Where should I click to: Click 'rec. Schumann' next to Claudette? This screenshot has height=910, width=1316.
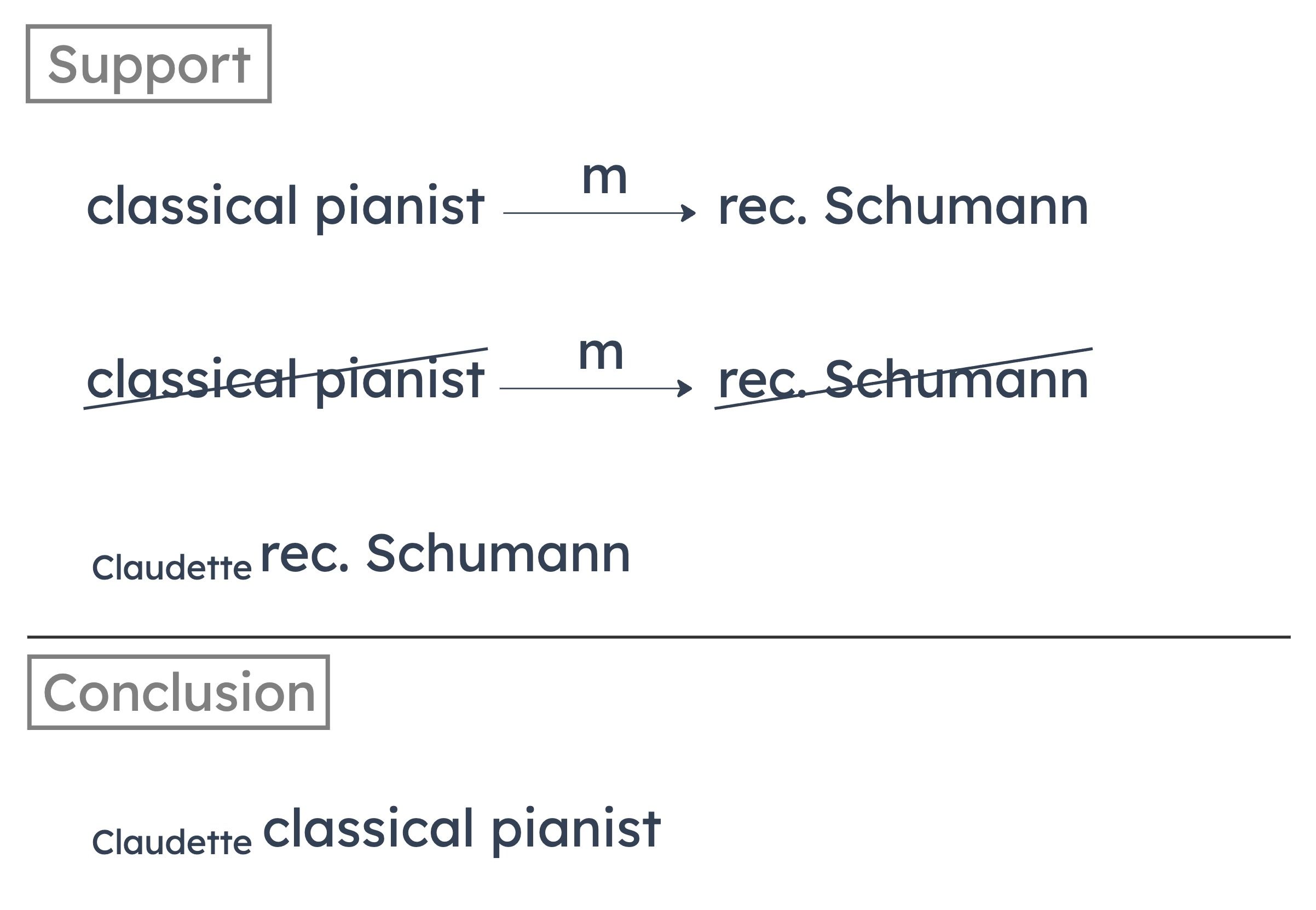pyautogui.click(x=445, y=553)
